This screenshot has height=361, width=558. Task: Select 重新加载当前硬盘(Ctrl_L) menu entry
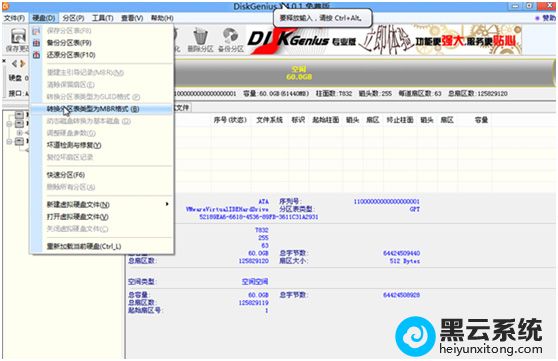(102, 246)
